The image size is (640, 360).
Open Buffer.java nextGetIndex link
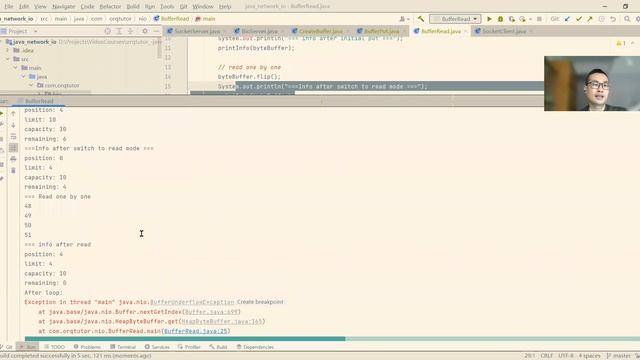(x=211, y=312)
